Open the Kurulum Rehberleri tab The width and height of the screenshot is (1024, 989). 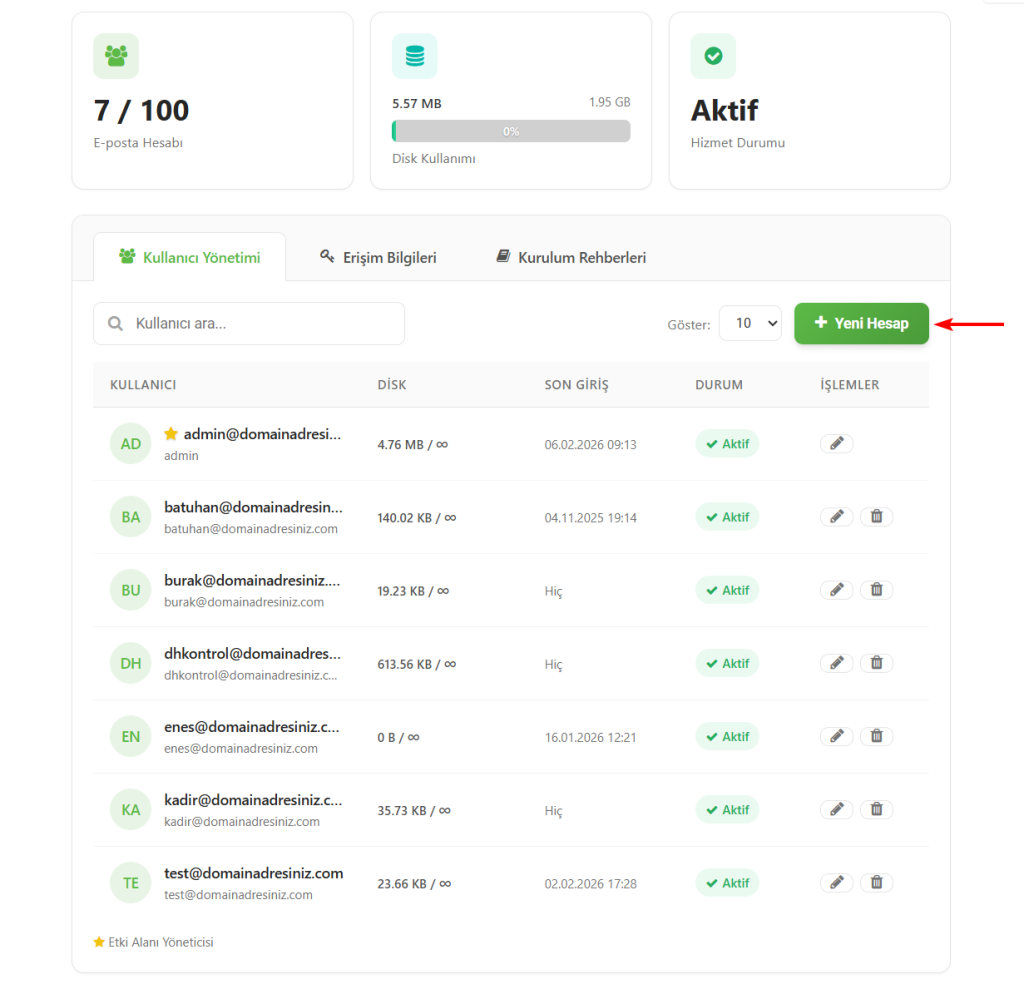pos(571,257)
